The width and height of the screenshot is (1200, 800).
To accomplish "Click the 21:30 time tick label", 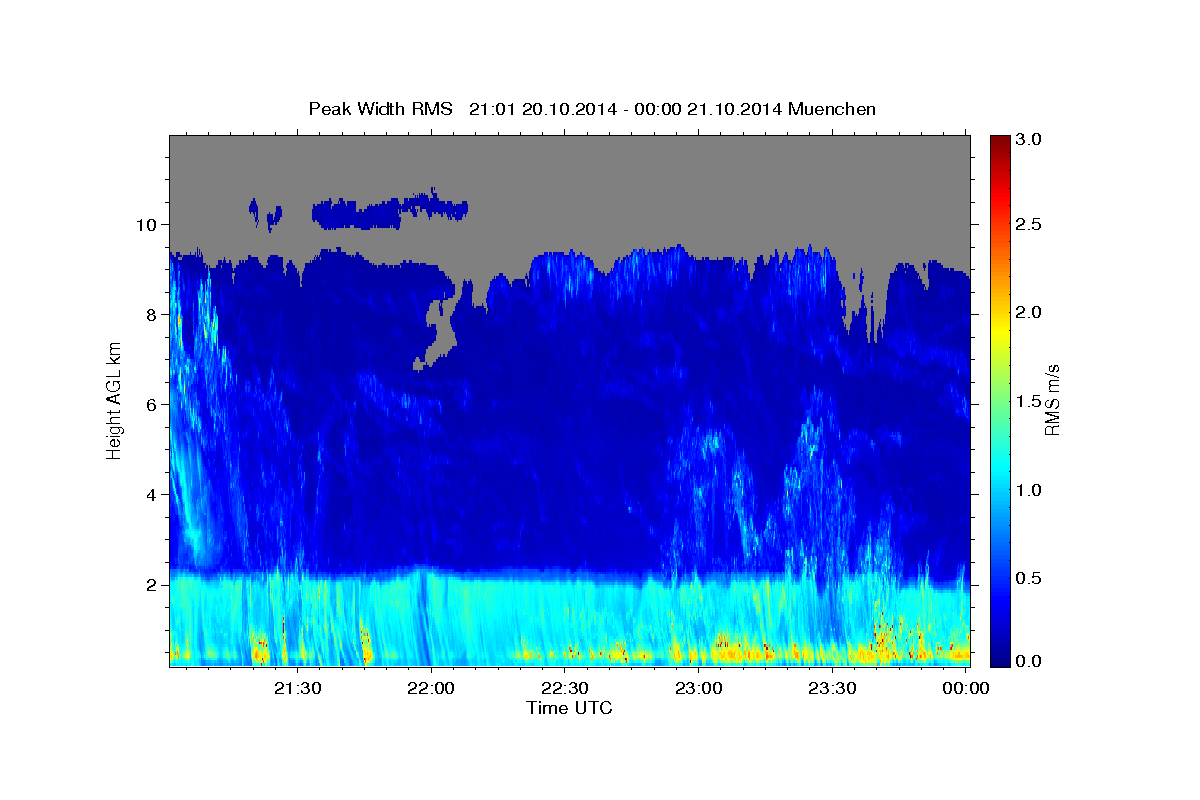I will coord(297,689).
